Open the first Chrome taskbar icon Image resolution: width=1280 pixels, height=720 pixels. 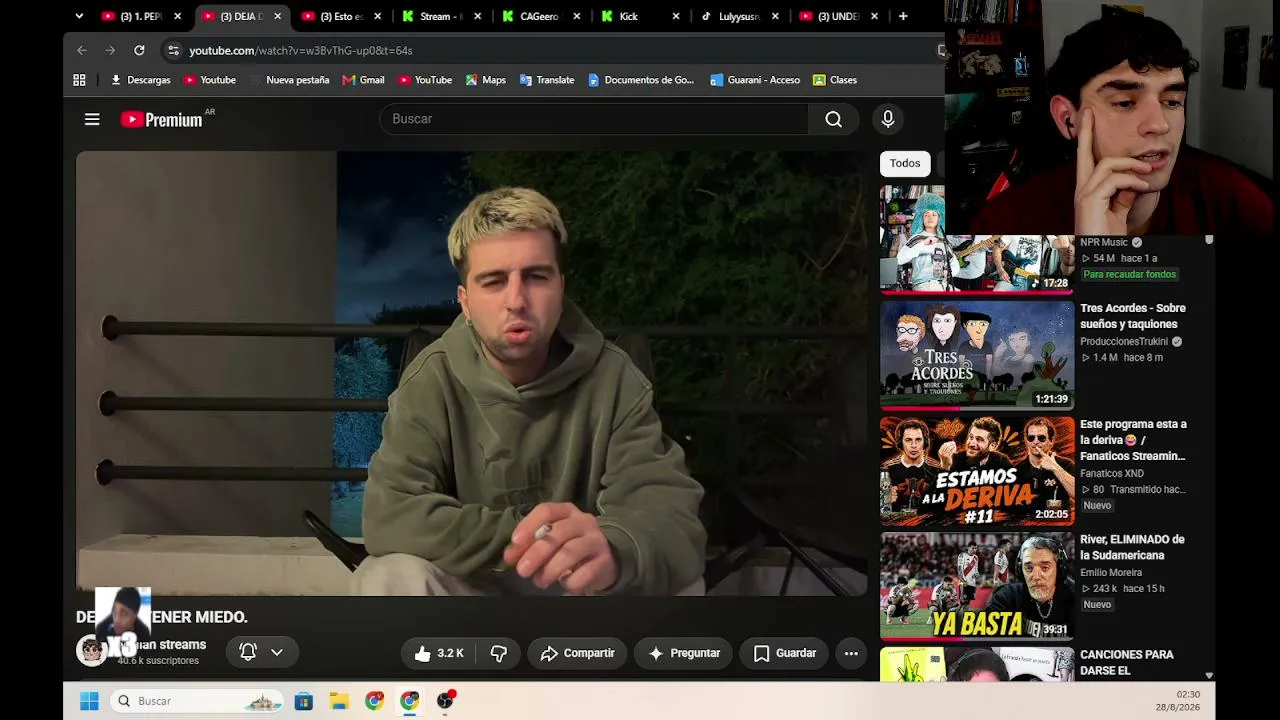[x=374, y=701]
